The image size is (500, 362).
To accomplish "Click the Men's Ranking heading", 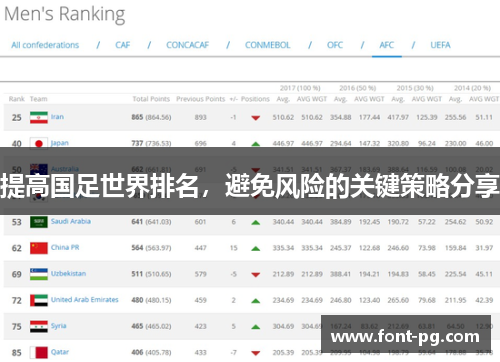I will click(x=65, y=14).
